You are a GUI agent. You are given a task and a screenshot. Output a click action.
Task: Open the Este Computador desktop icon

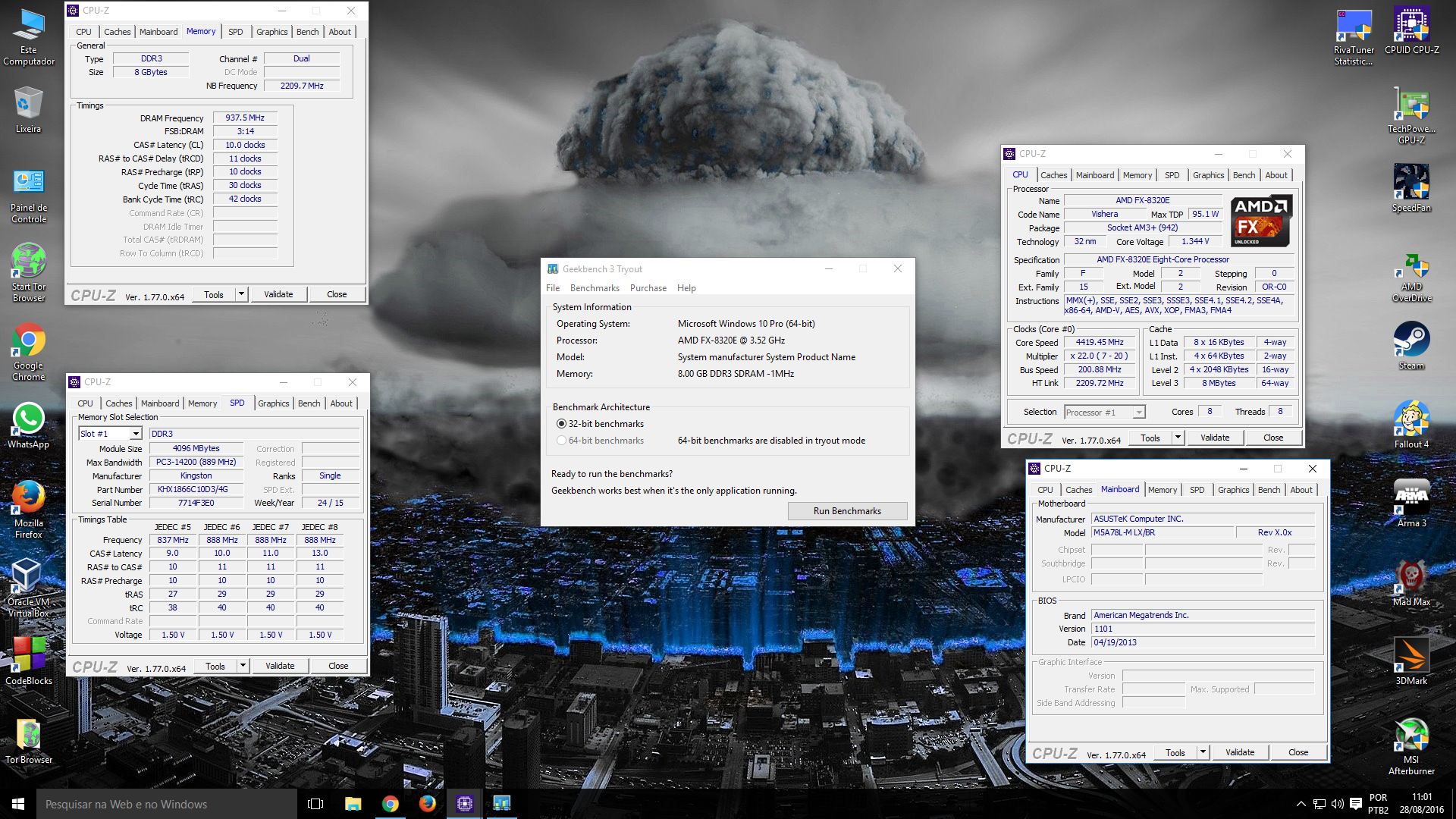[x=29, y=38]
